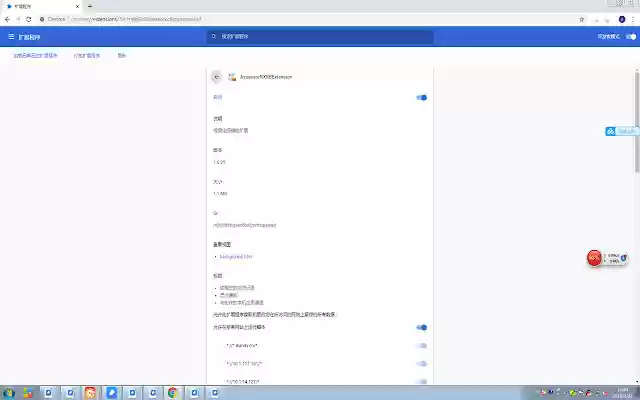
Task: Click the red floating ball widget
Action: 594,258
